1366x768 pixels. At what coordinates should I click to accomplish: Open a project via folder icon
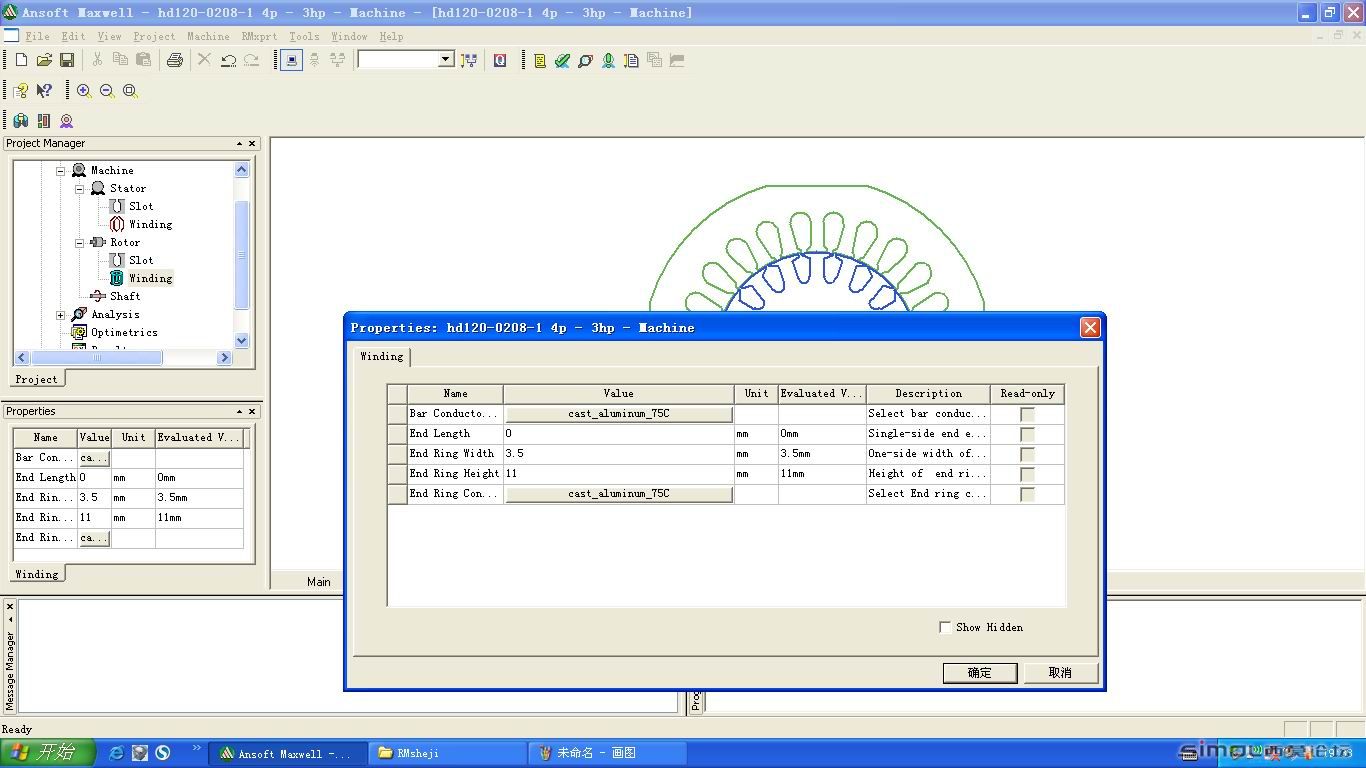(x=44, y=60)
